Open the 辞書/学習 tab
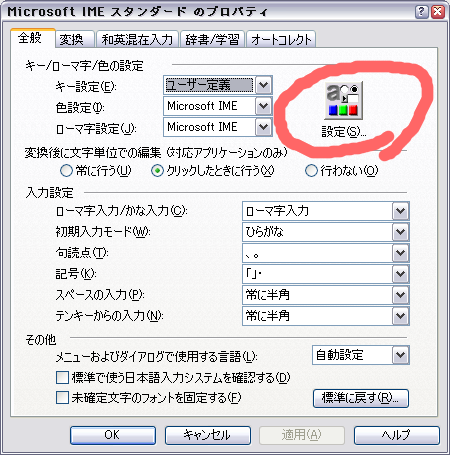The width and height of the screenshot is (450, 455). [212, 40]
